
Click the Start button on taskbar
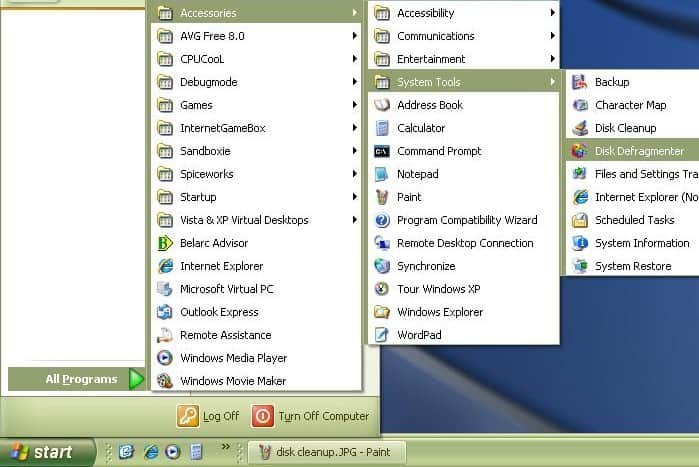coord(47,452)
